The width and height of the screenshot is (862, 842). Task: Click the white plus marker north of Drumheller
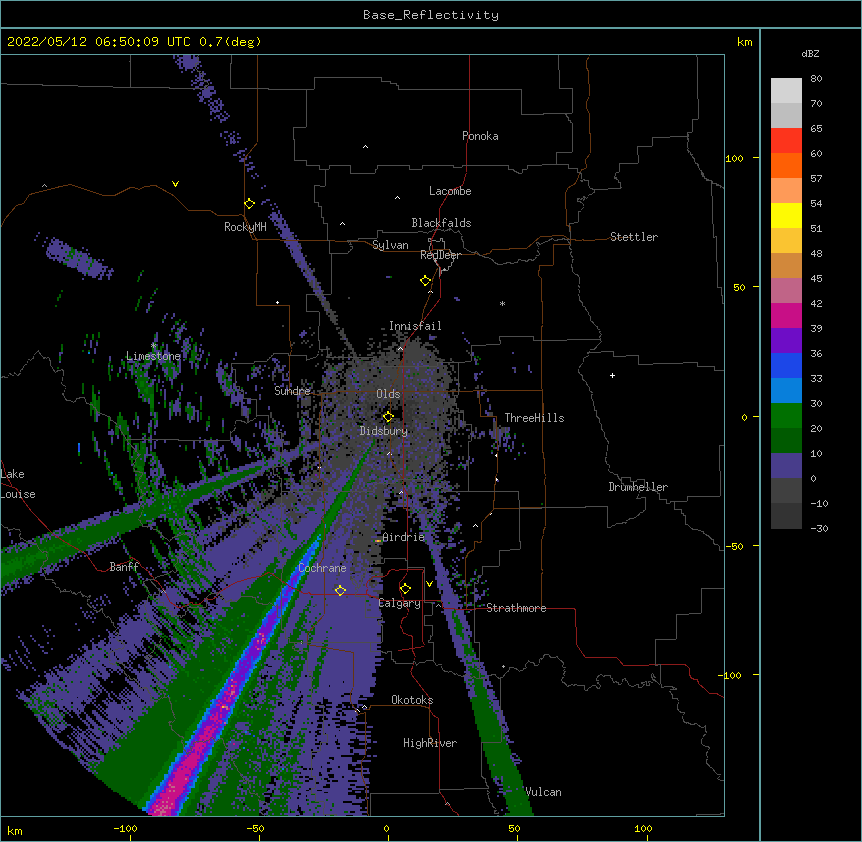tap(612, 375)
